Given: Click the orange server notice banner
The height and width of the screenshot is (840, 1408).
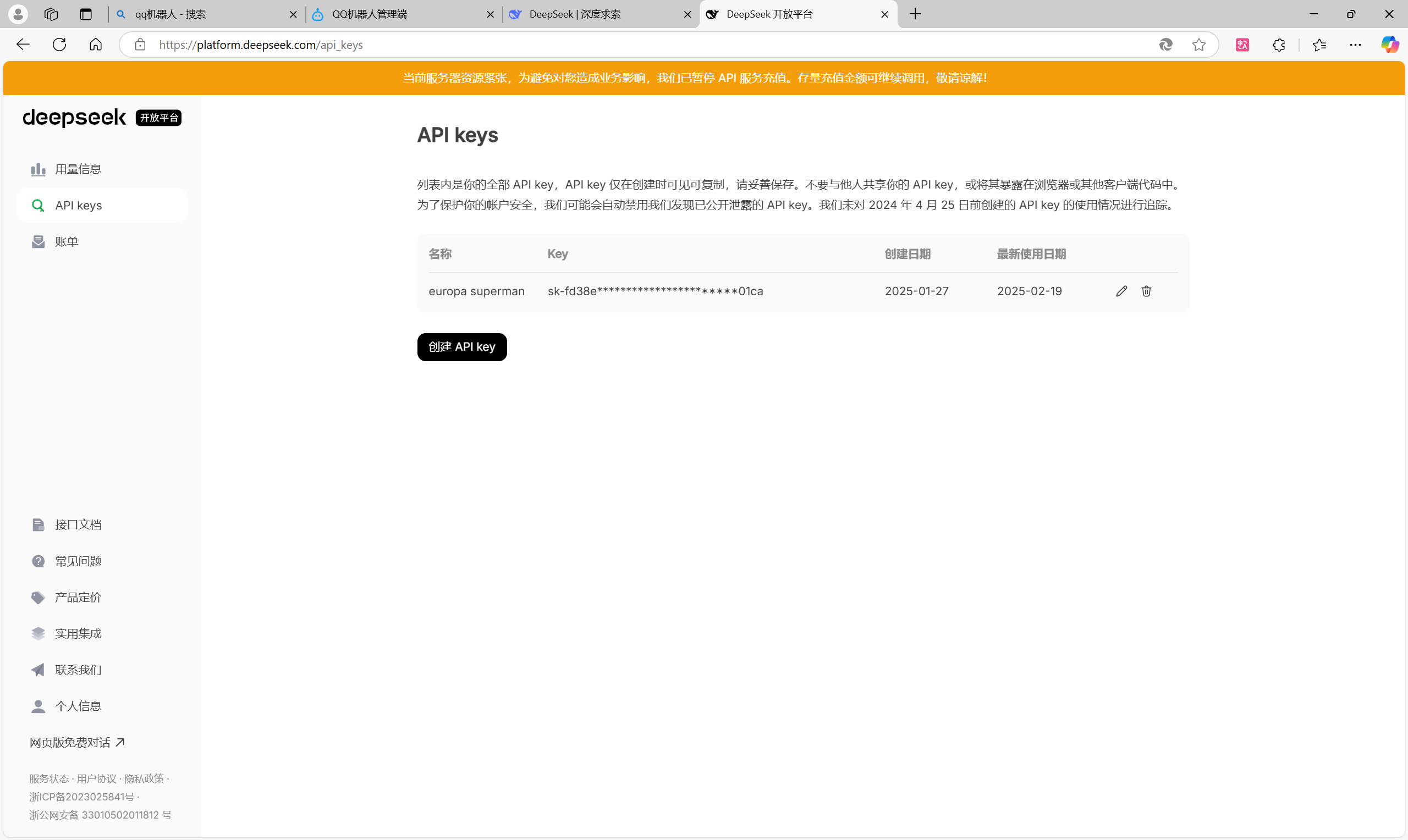Looking at the screenshot, I should 703,78.
